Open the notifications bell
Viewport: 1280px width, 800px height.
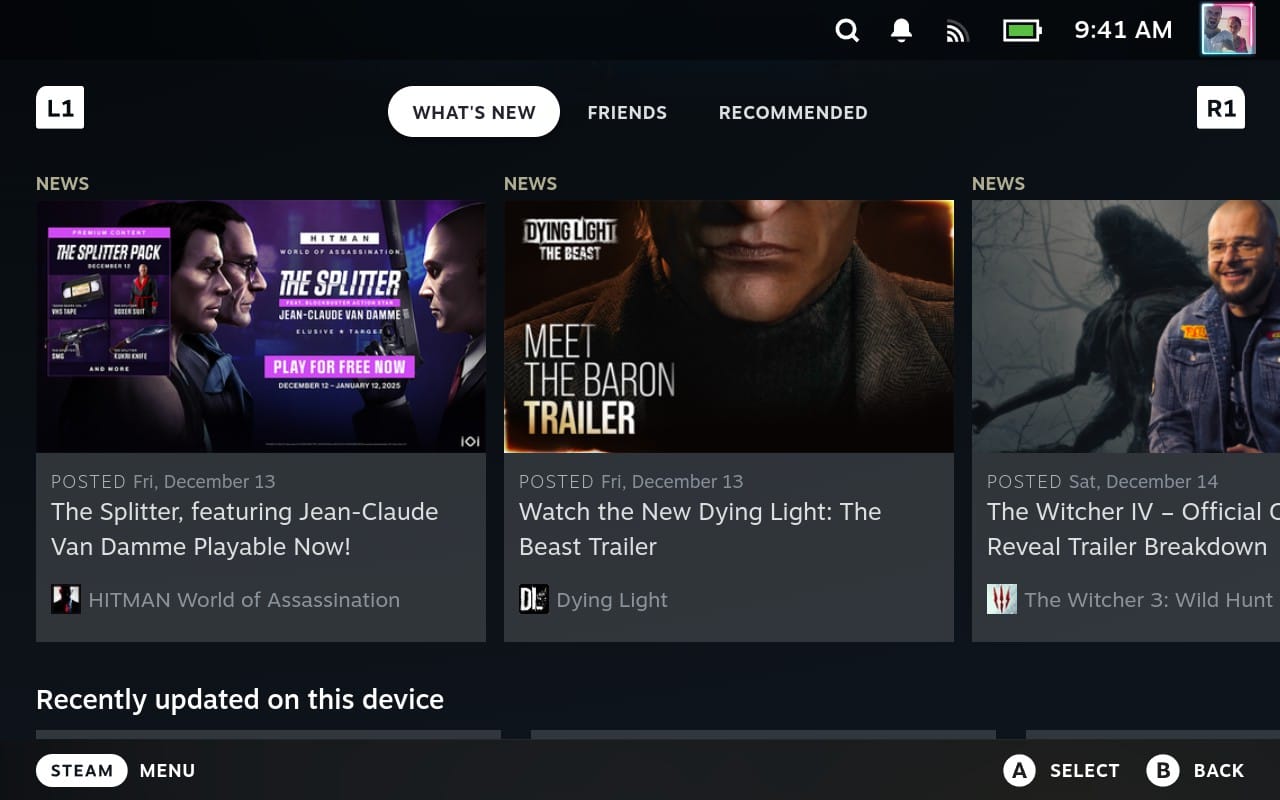click(901, 31)
